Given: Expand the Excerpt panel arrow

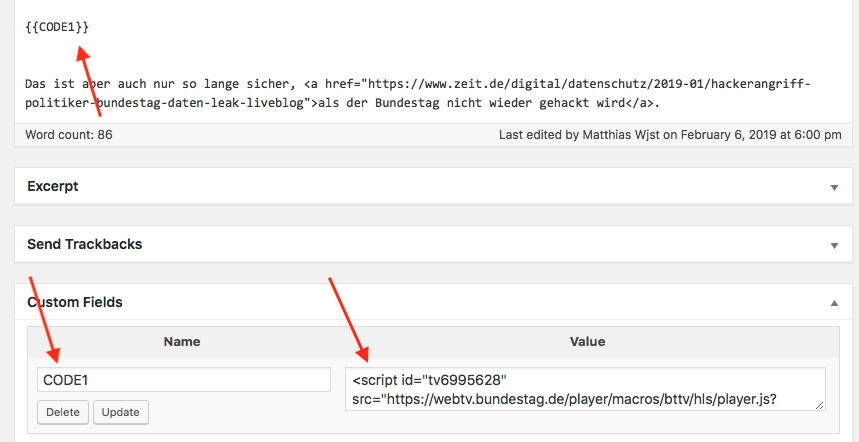Looking at the screenshot, I should coord(834,187).
